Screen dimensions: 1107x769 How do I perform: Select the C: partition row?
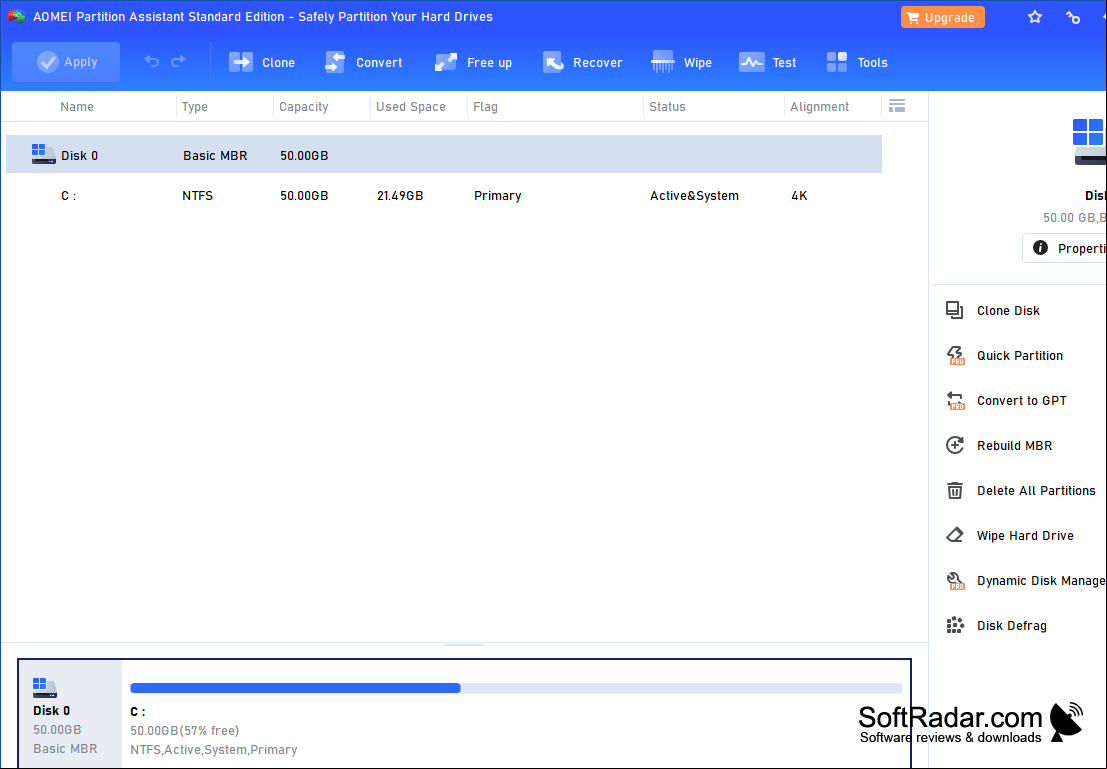(x=444, y=196)
